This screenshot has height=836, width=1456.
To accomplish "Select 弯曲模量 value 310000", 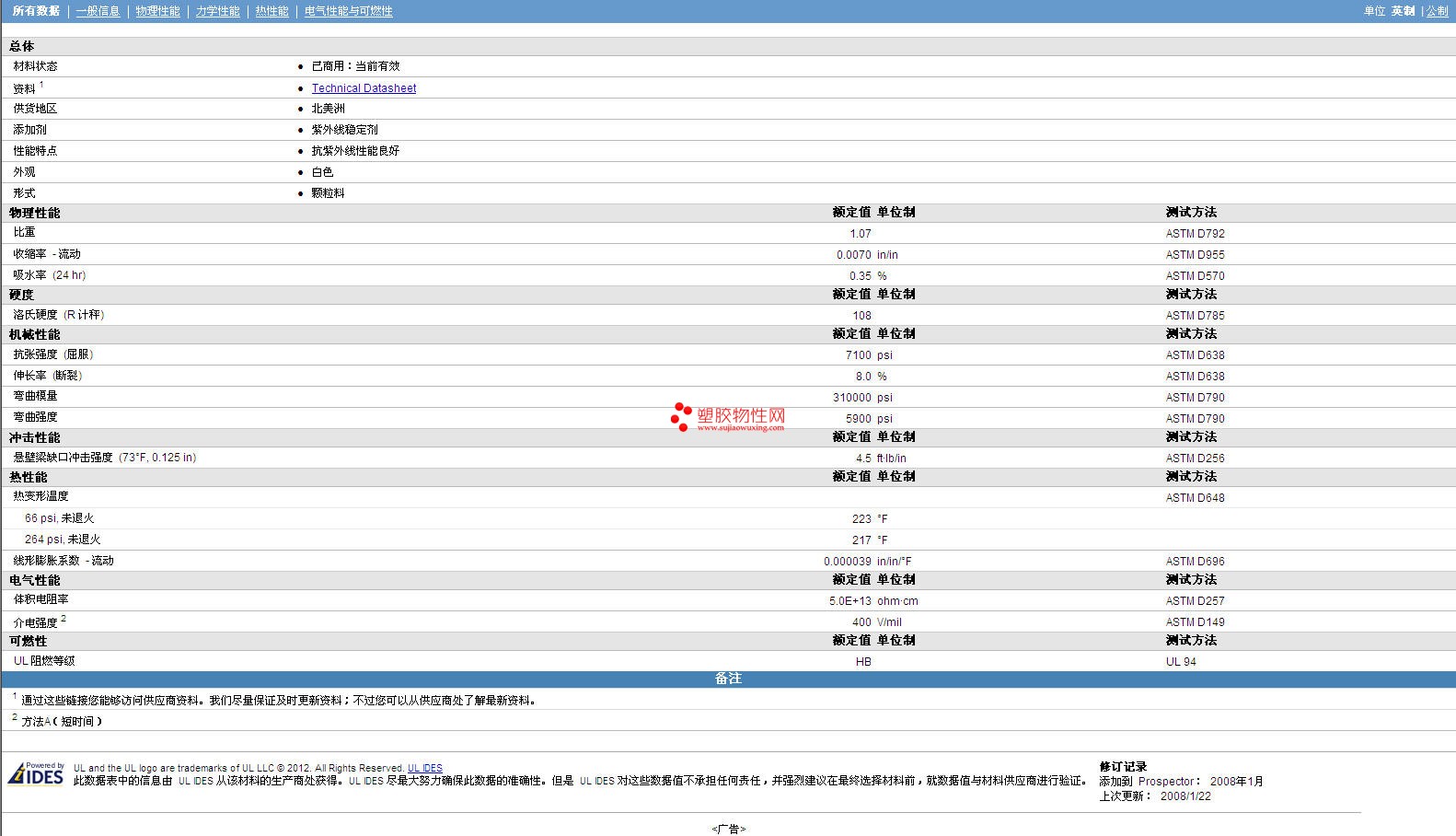I will 852,398.
